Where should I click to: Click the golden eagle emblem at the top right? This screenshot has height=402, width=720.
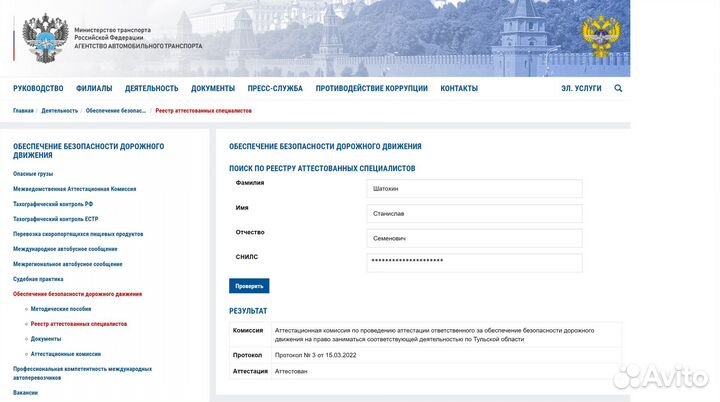pyautogui.click(x=601, y=37)
